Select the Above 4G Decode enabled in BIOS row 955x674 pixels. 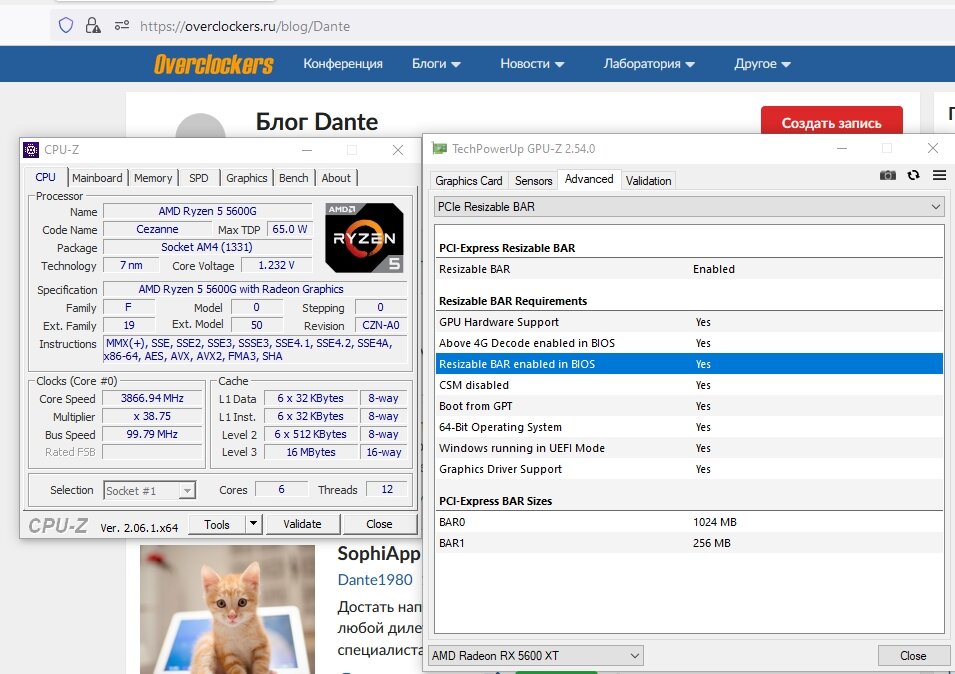click(x=689, y=343)
